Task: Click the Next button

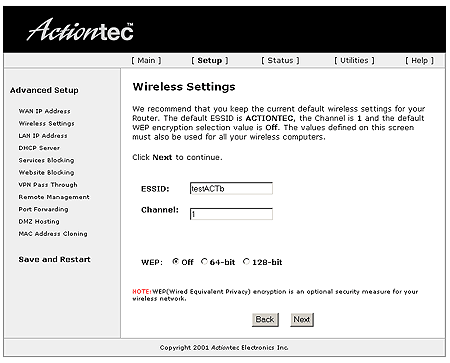Action: [302, 320]
